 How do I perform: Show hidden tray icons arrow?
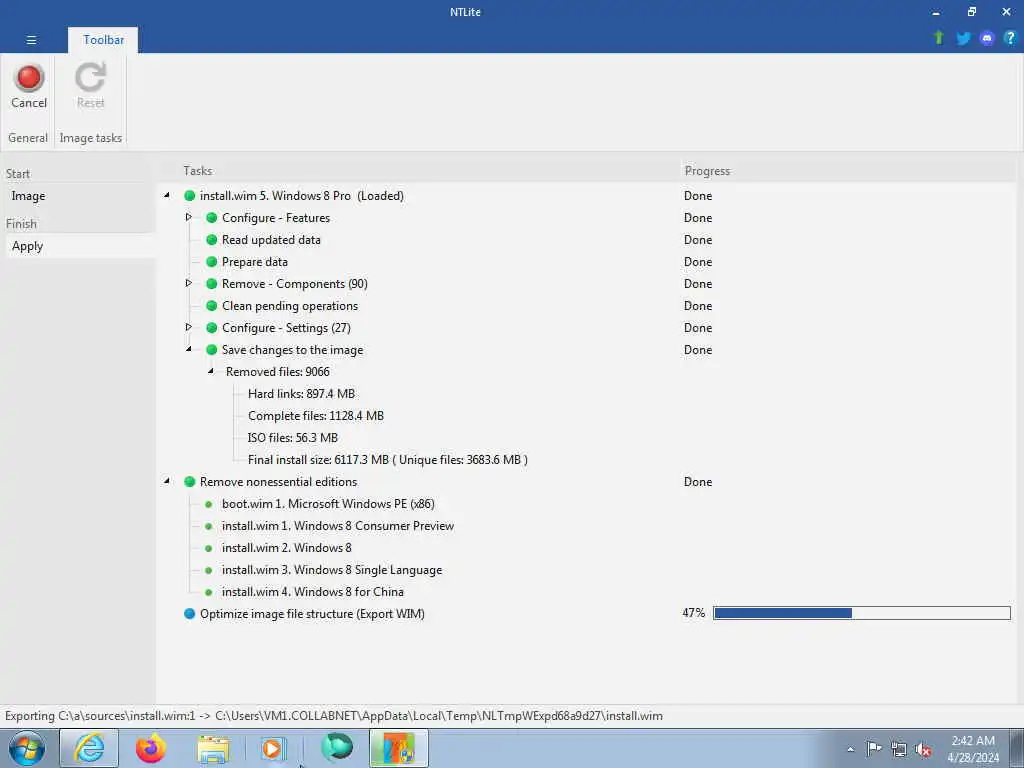850,749
